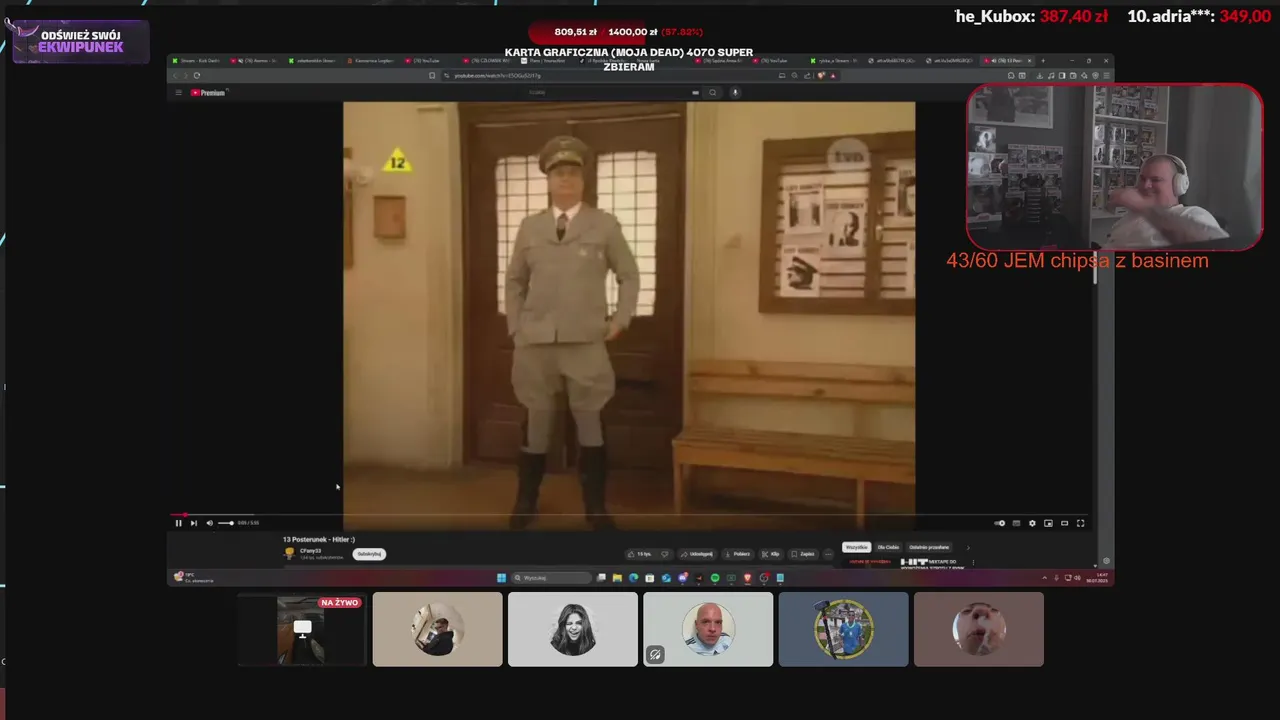Adjust the YouTube volume slider
Screen dimensions: 1280x720
[226, 523]
